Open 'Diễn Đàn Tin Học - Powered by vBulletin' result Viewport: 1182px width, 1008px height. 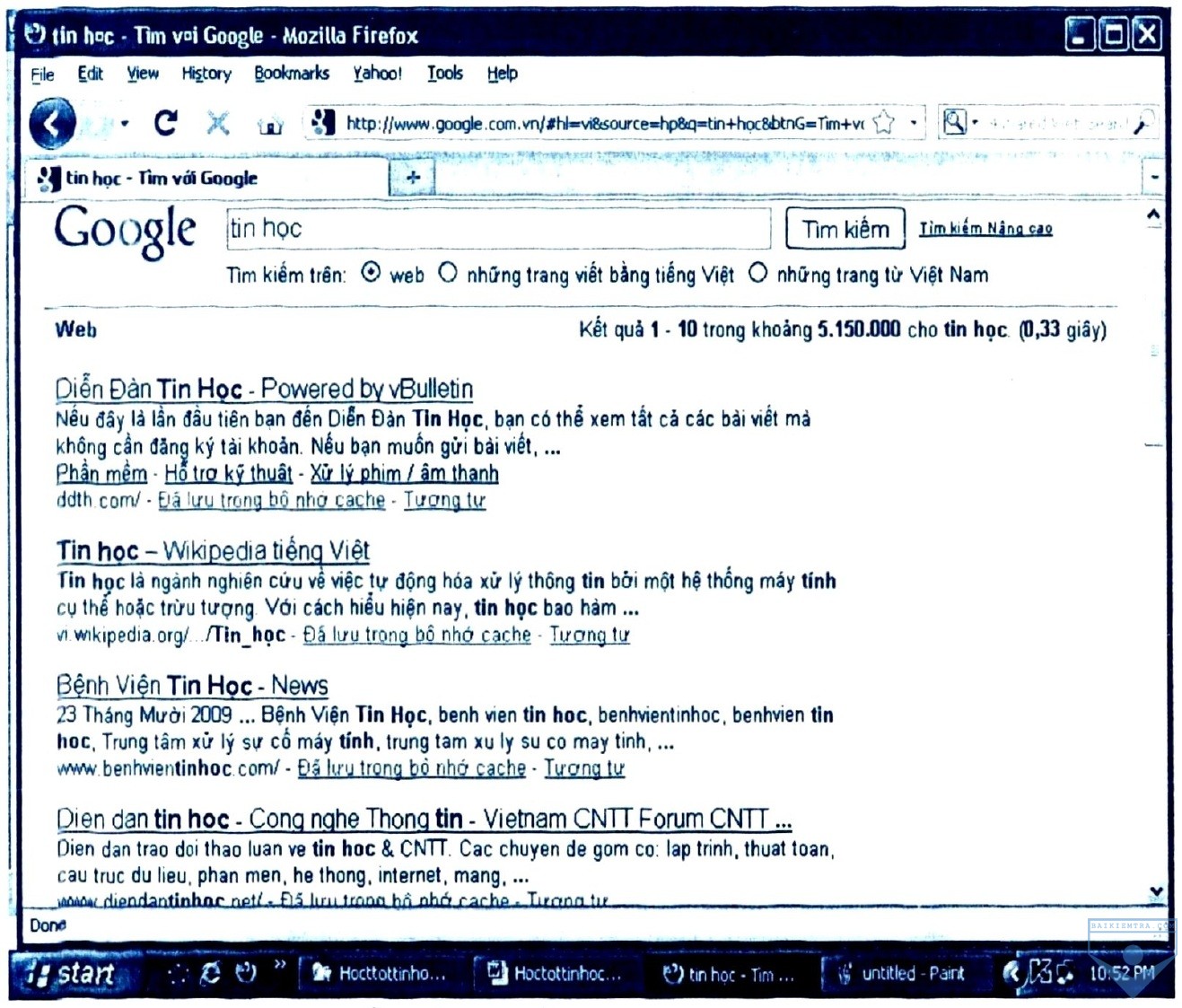264,390
